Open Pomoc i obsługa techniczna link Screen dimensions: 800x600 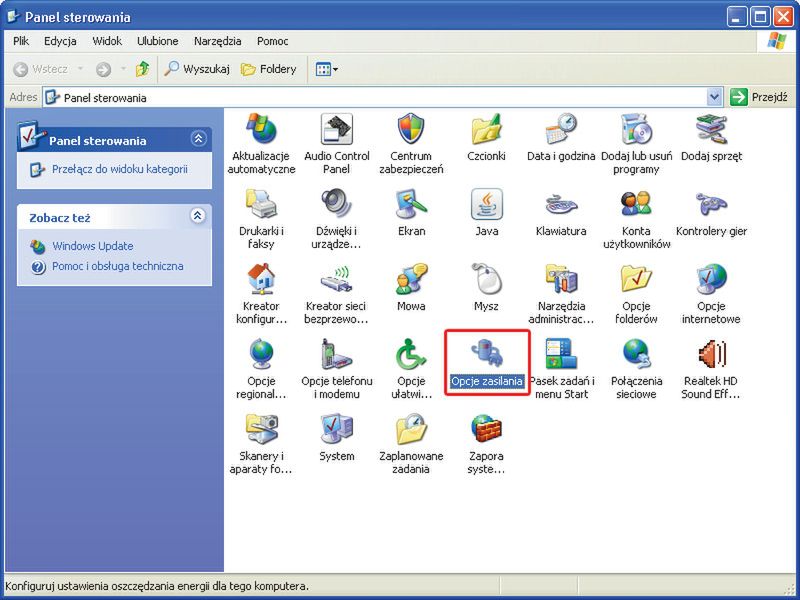tap(118, 266)
